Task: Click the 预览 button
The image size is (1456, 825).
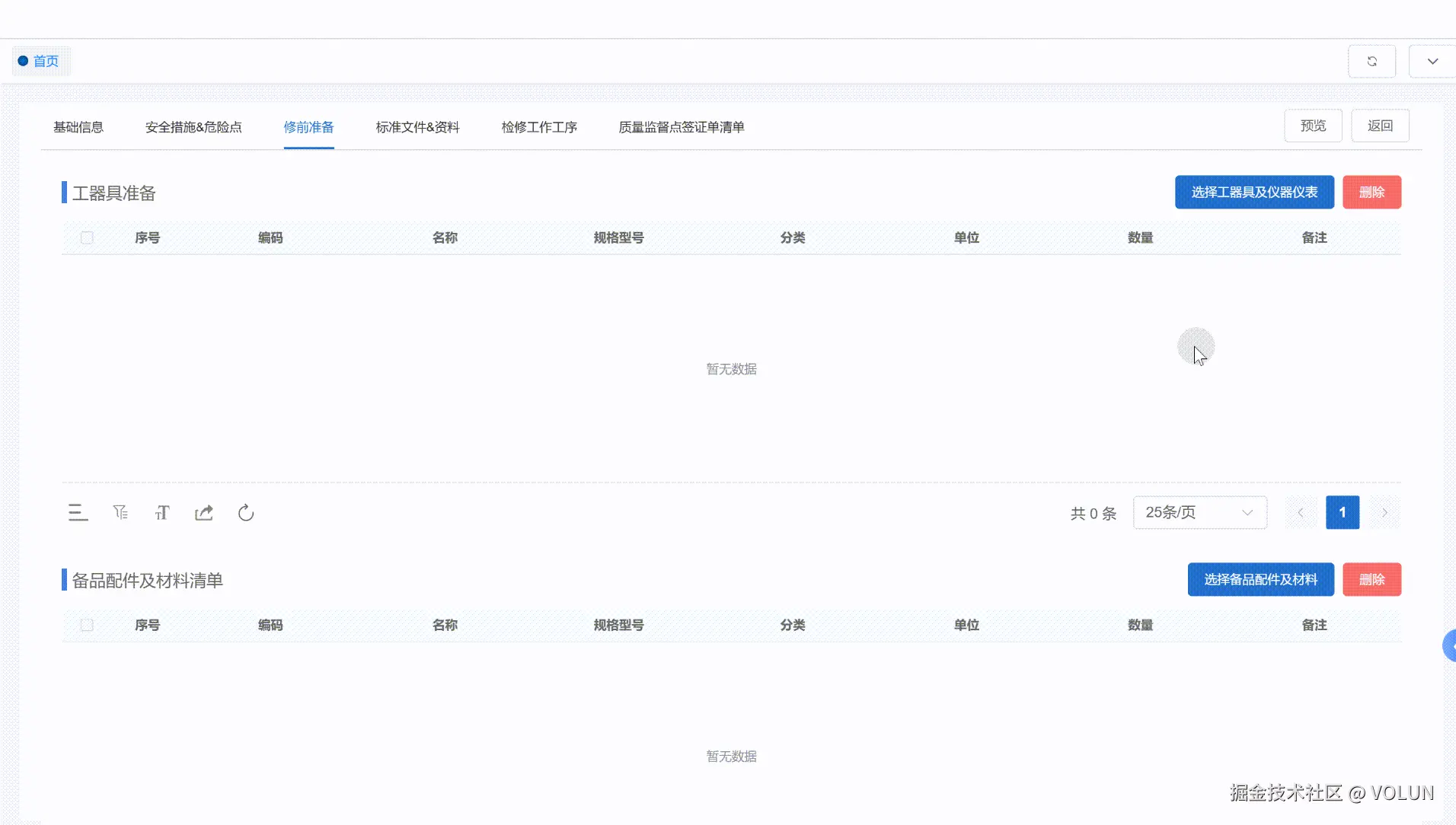Action: coord(1313,126)
